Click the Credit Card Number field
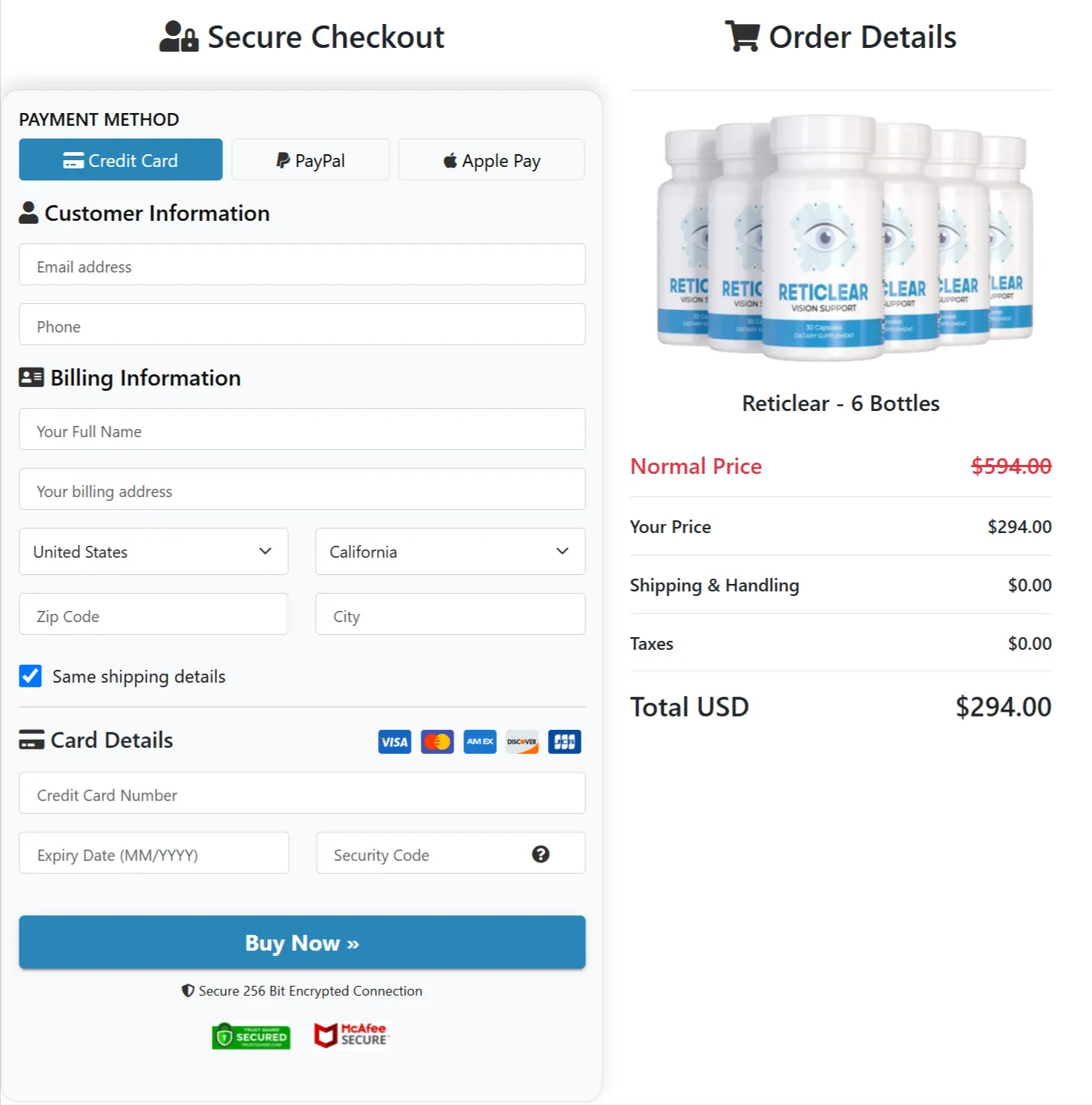The height and width of the screenshot is (1105, 1092). coord(302,794)
